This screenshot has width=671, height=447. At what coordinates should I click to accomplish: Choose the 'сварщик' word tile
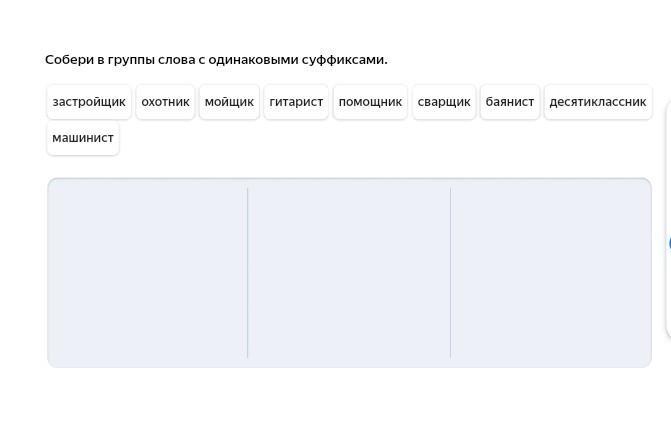[x=444, y=102]
